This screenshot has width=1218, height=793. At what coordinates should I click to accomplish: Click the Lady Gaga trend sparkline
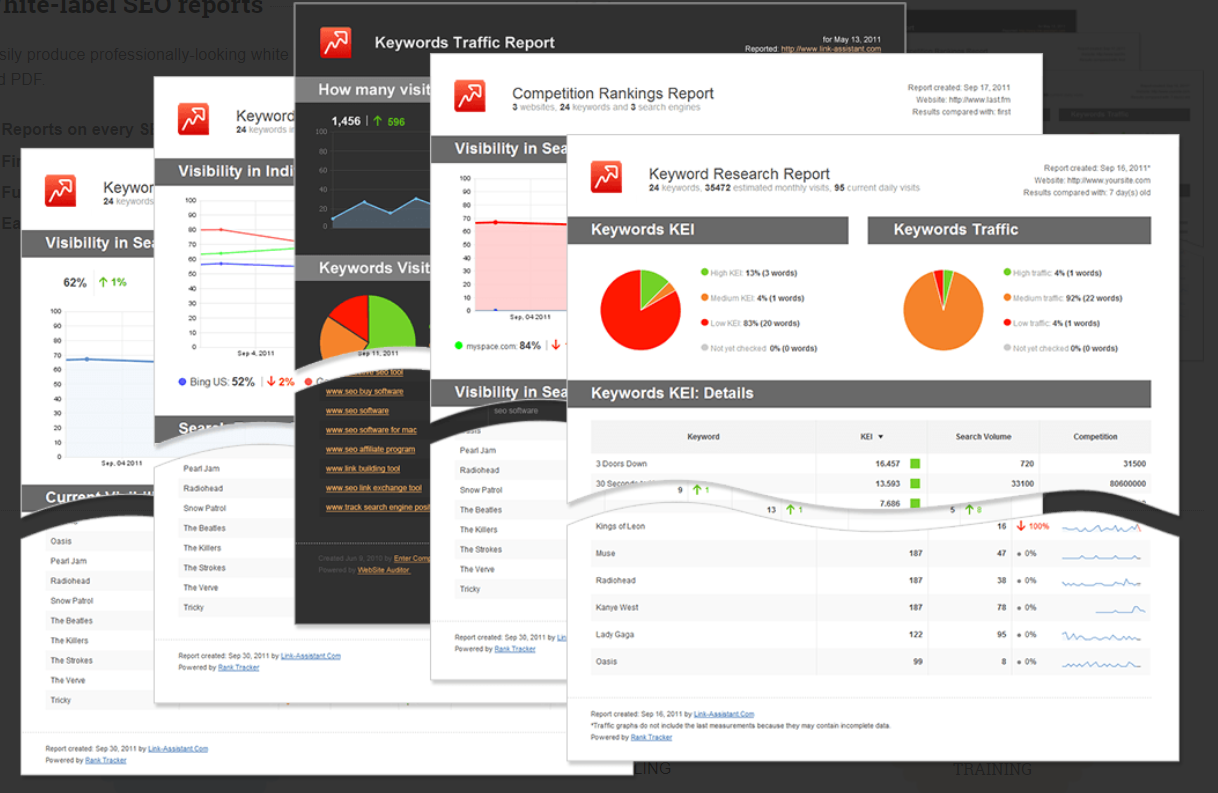(x=1103, y=634)
